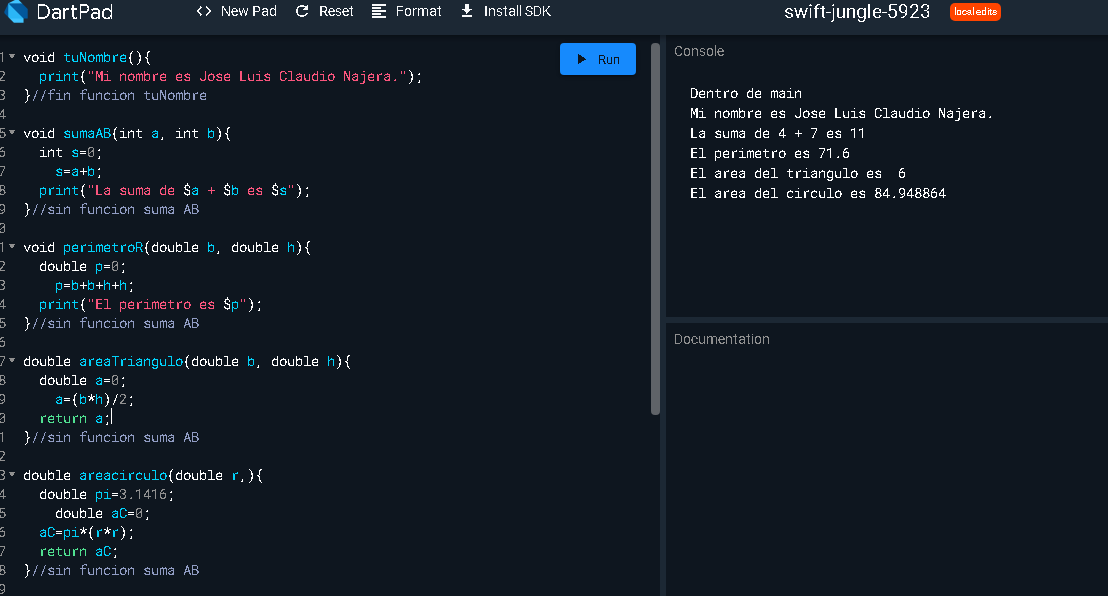Click the 'return a;' code line
Image resolution: width=1108 pixels, height=596 pixels.
point(75,419)
